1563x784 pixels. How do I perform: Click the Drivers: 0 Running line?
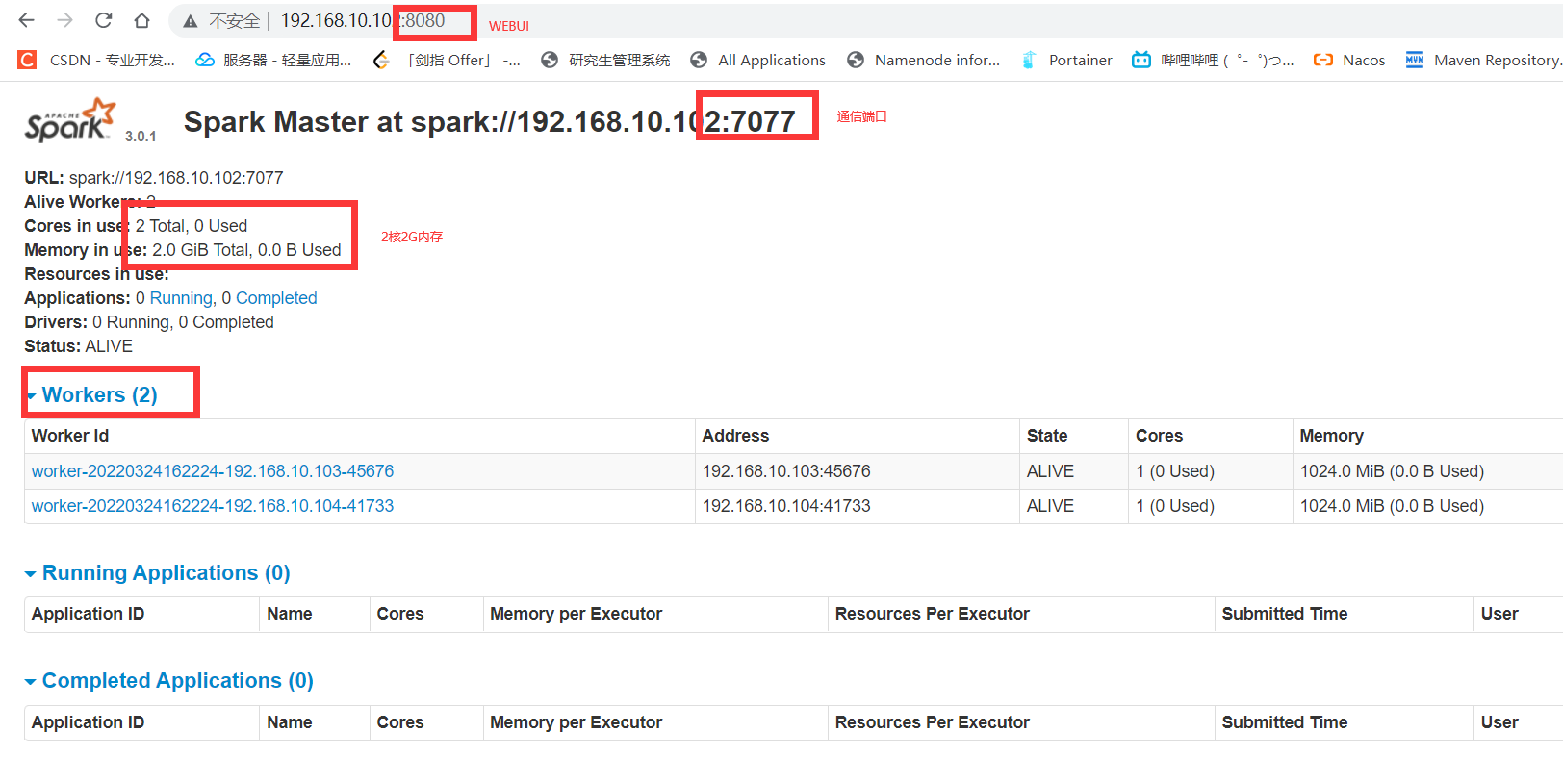(149, 322)
